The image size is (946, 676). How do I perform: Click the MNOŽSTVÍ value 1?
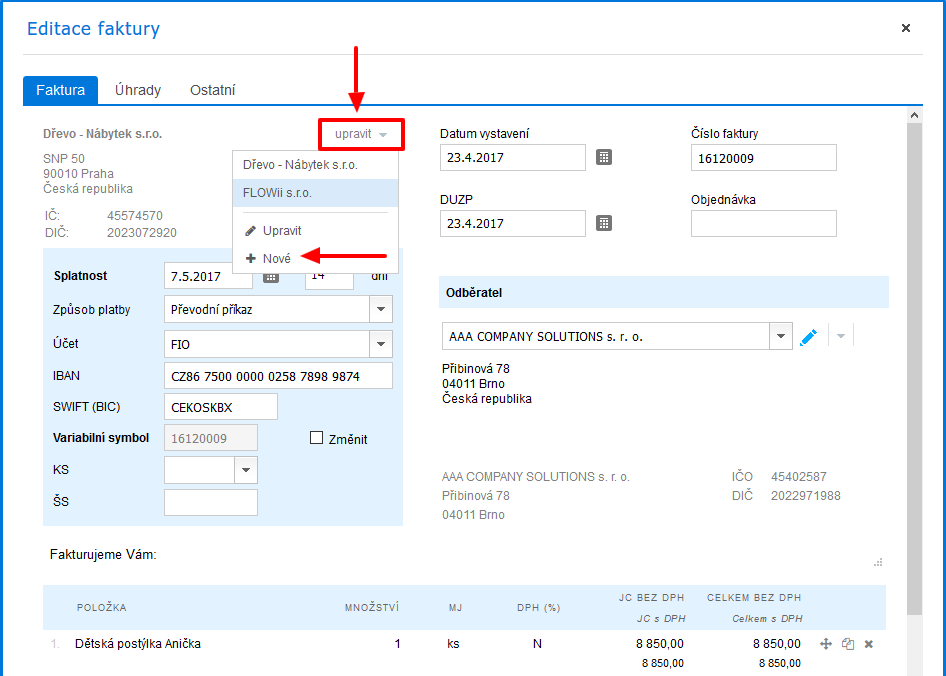[x=398, y=644]
